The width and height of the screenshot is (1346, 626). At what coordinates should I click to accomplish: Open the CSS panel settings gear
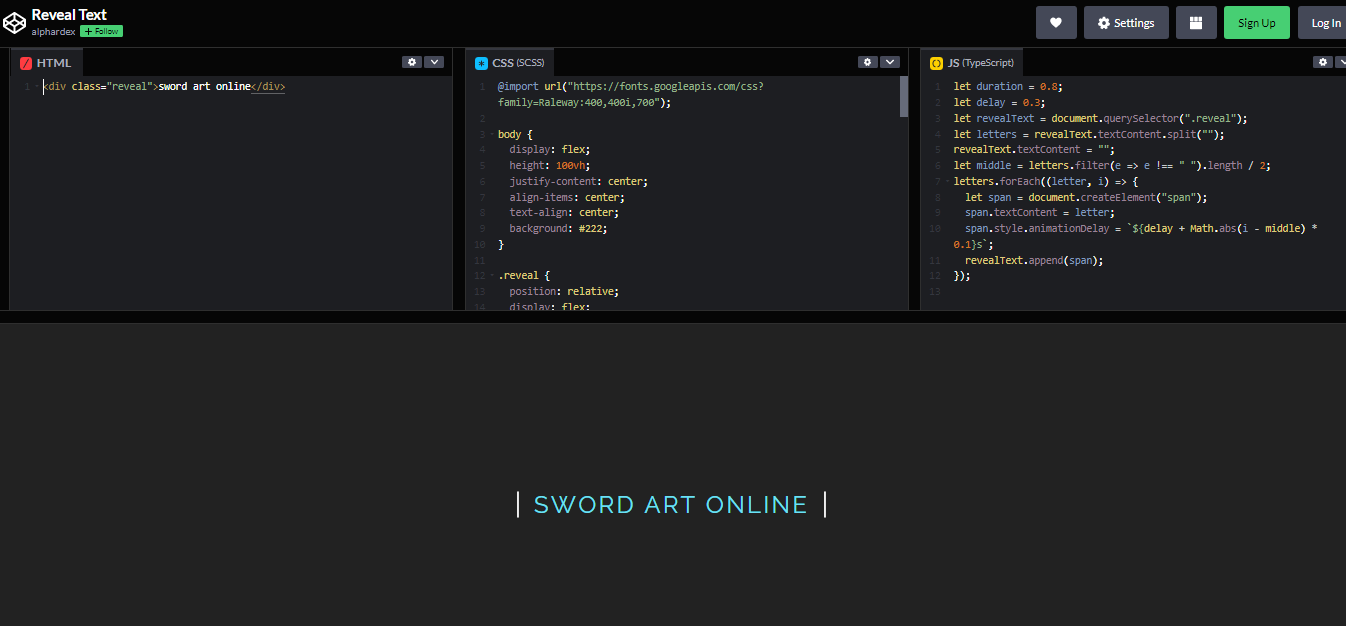click(x=867, y=61)
